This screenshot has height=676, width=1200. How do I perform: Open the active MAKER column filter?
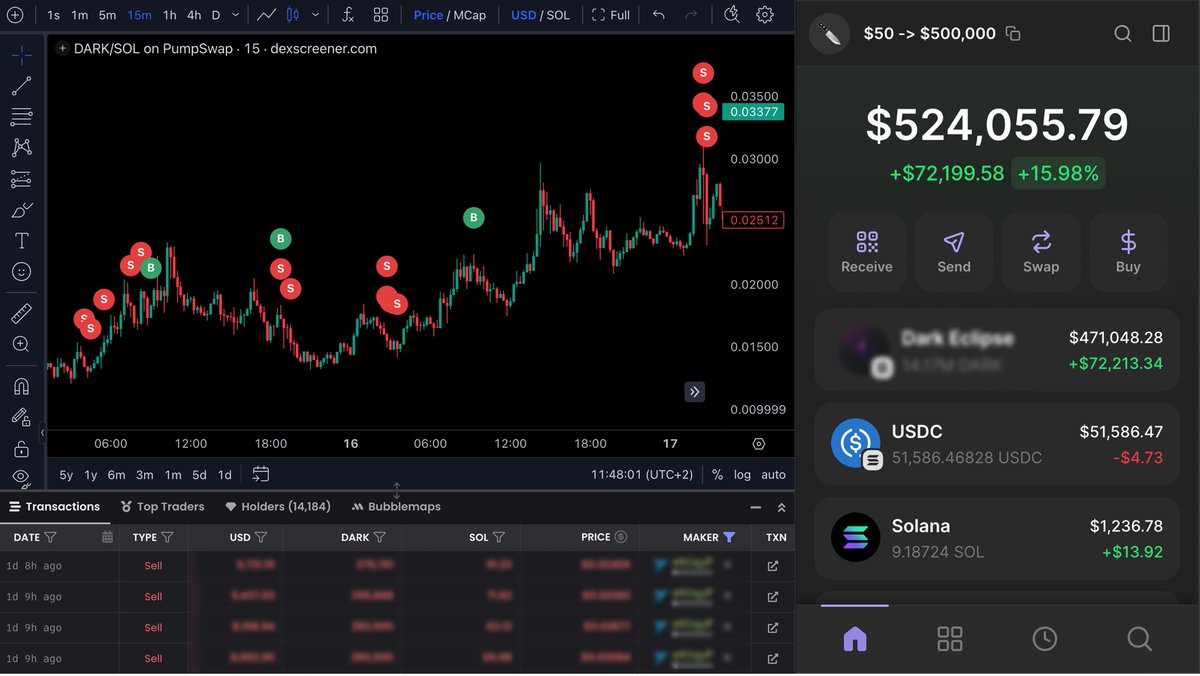tap(729, 537)
